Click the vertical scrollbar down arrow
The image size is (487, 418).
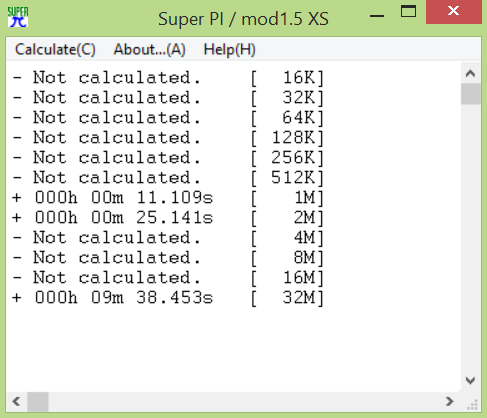pos(470,380)
